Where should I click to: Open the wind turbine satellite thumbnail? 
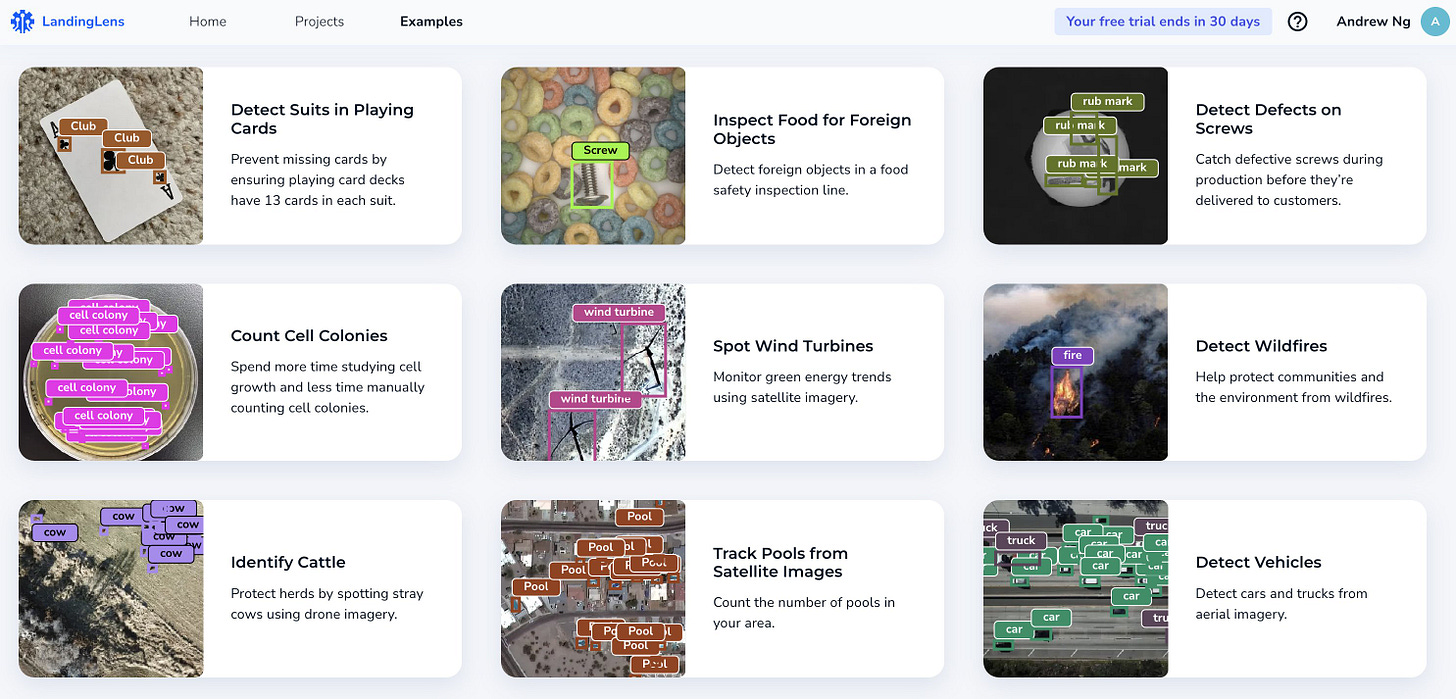(x=593, y=372)
